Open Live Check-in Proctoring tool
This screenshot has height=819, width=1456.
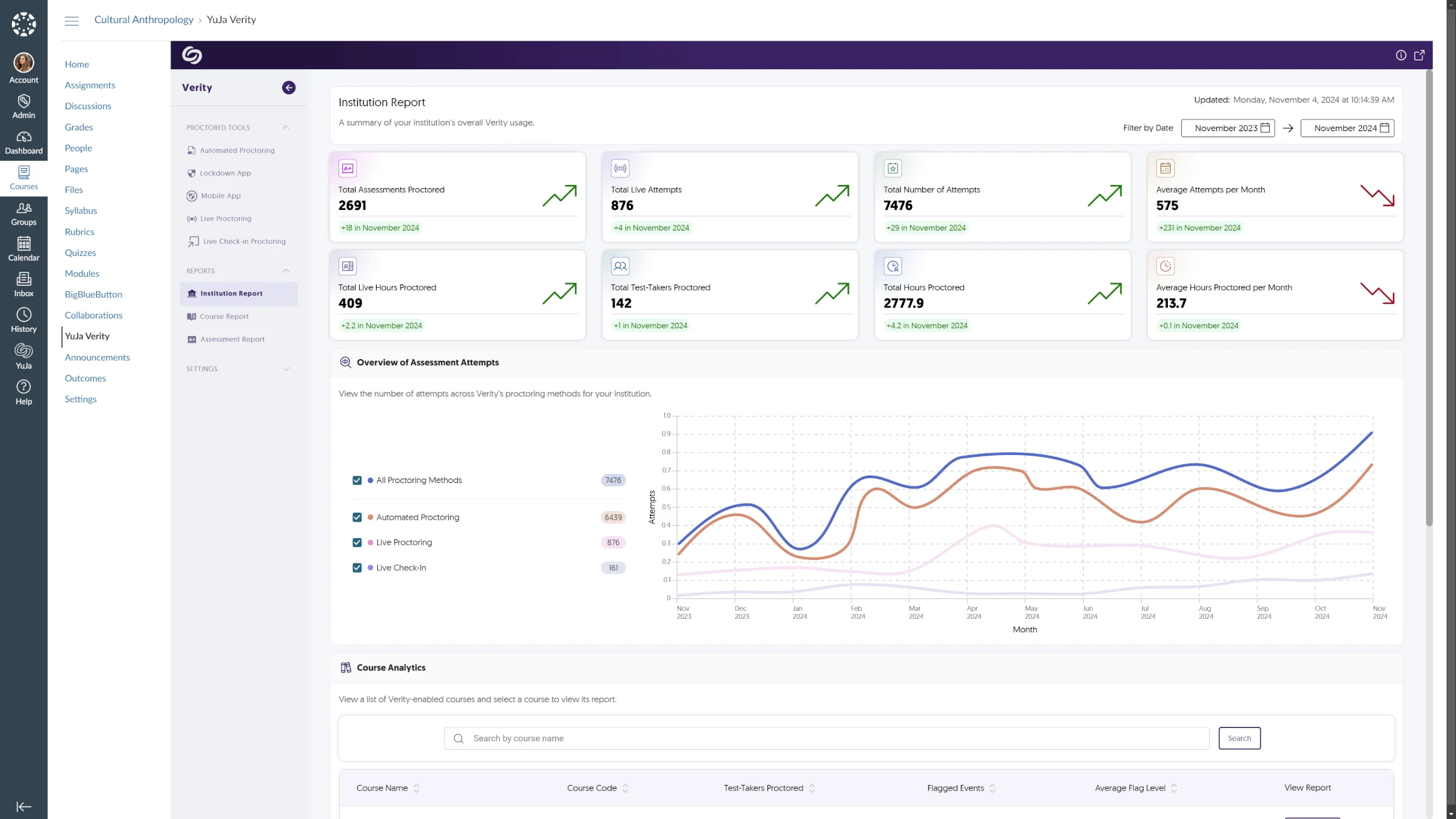point(237,241)
